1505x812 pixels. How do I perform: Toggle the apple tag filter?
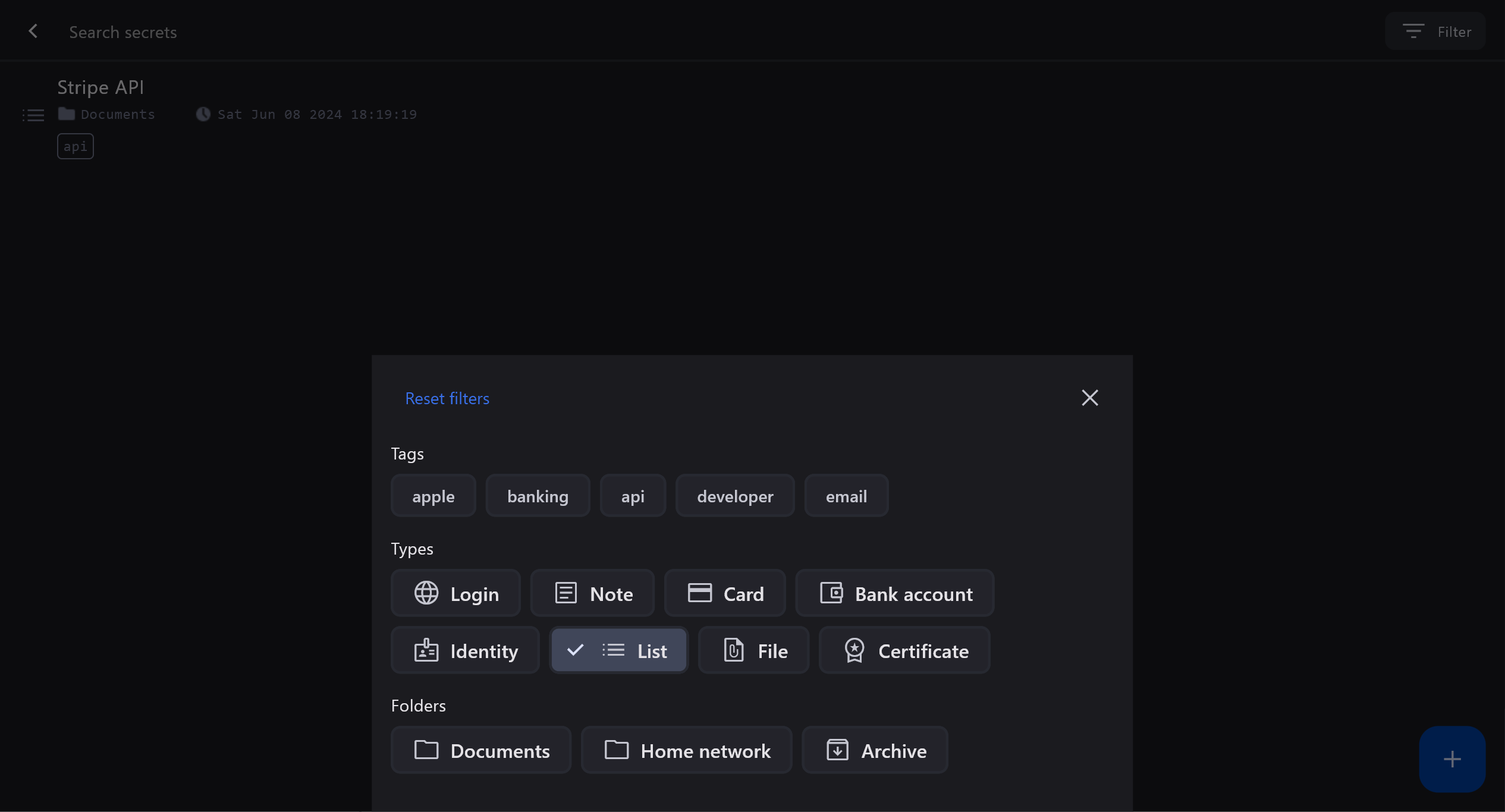pos(433,496)
